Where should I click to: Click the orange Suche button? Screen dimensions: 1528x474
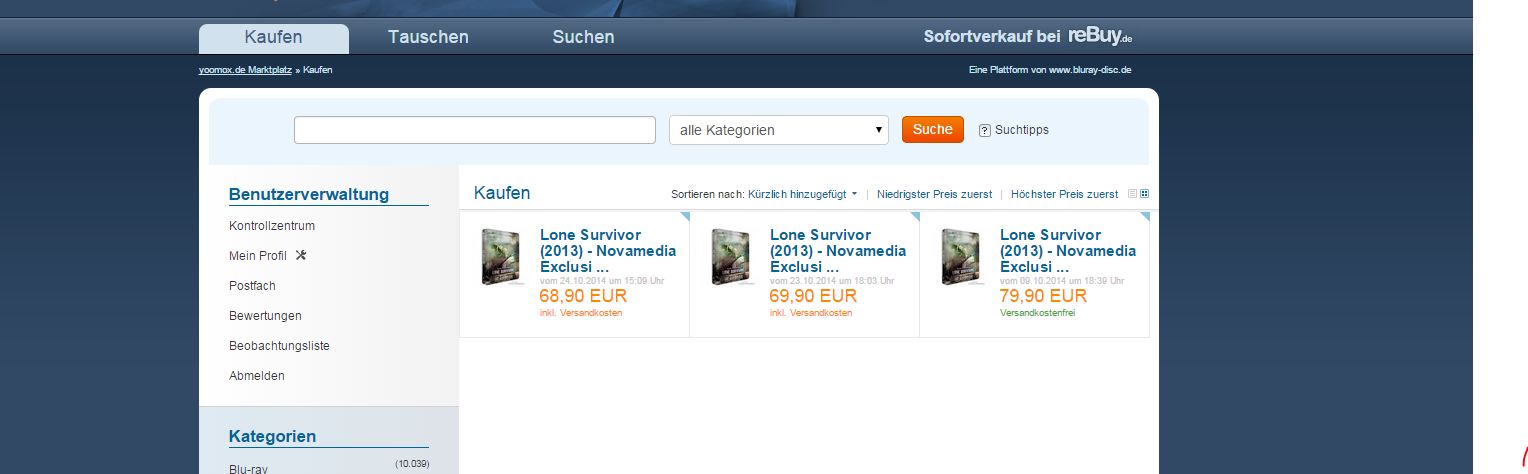point(933,129)
